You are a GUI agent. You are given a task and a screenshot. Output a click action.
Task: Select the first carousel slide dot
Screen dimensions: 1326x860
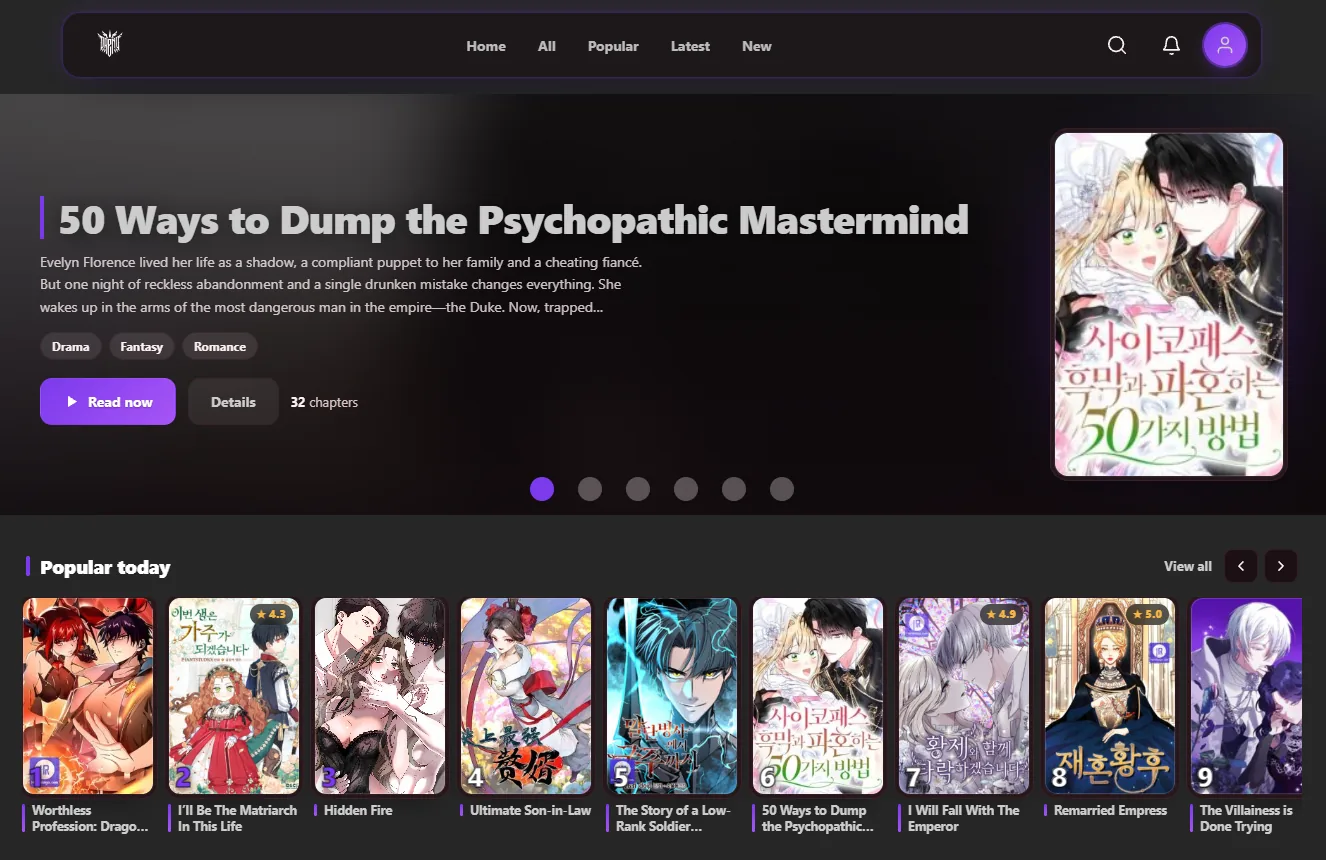[542, 488]
